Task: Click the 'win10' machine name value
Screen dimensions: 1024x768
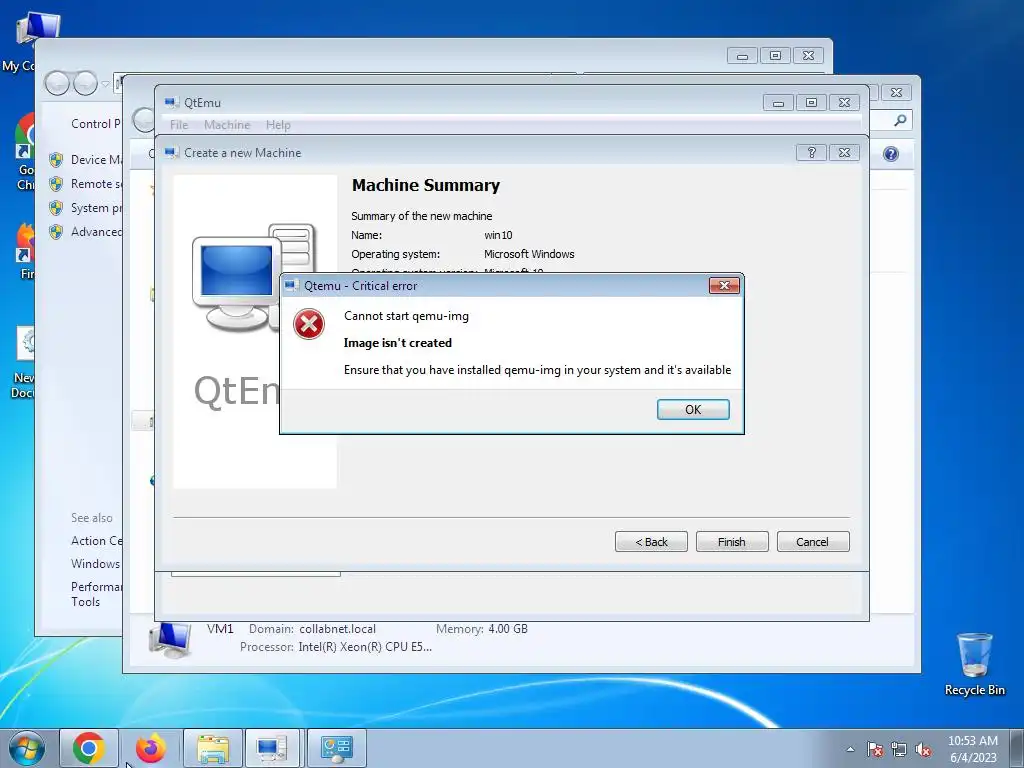Action: (x=498, y=235)
